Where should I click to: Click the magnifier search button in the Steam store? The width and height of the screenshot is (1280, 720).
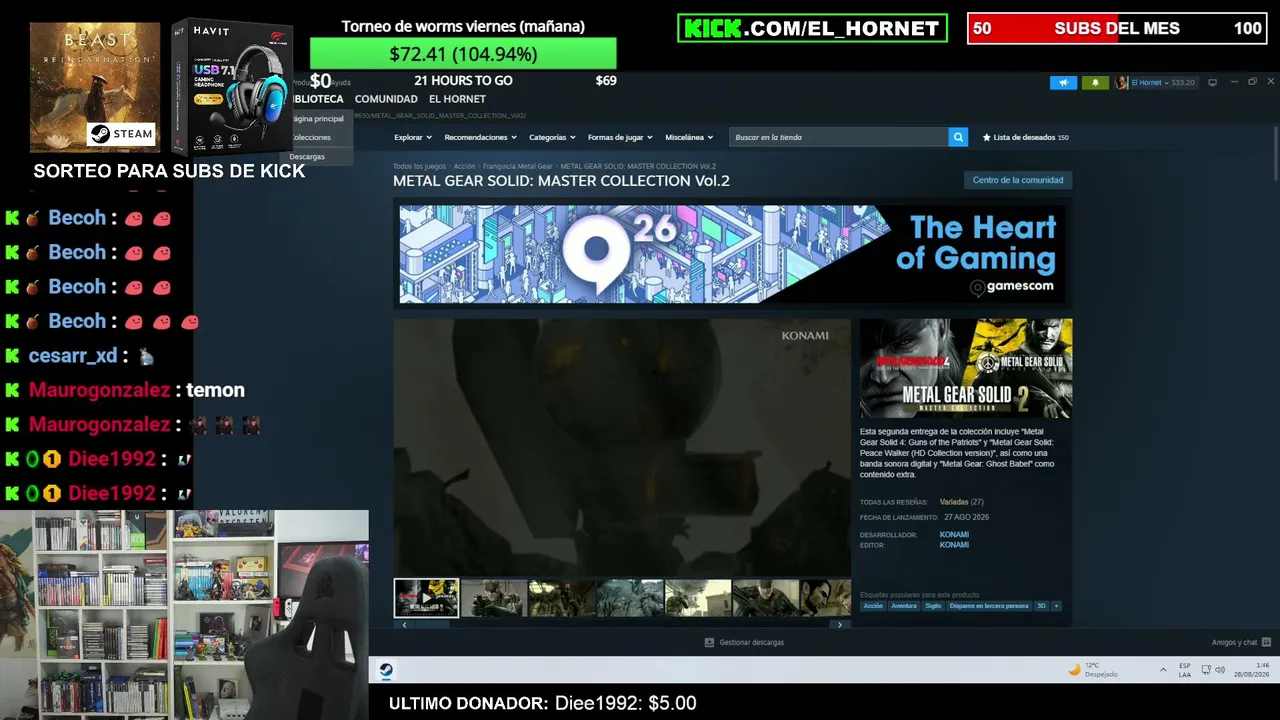(958, 137)
